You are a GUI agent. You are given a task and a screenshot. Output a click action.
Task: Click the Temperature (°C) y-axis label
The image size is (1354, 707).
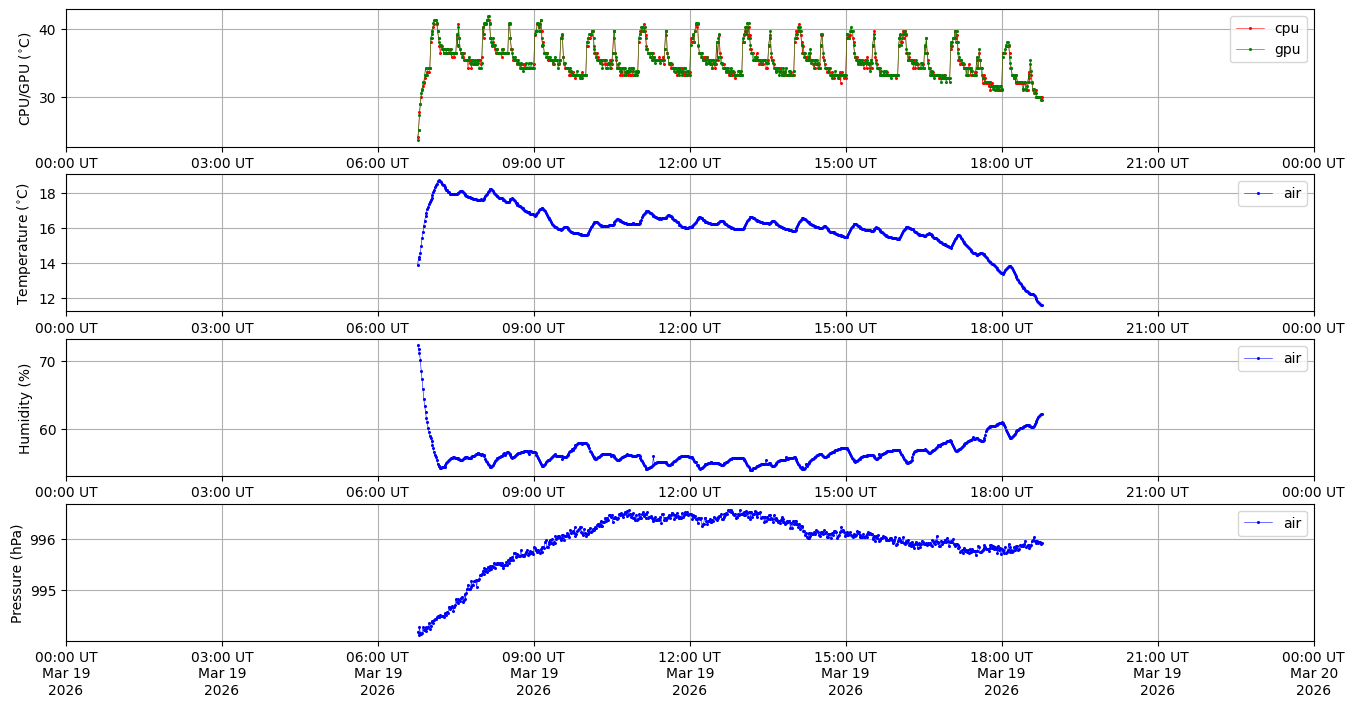(25, 243)
